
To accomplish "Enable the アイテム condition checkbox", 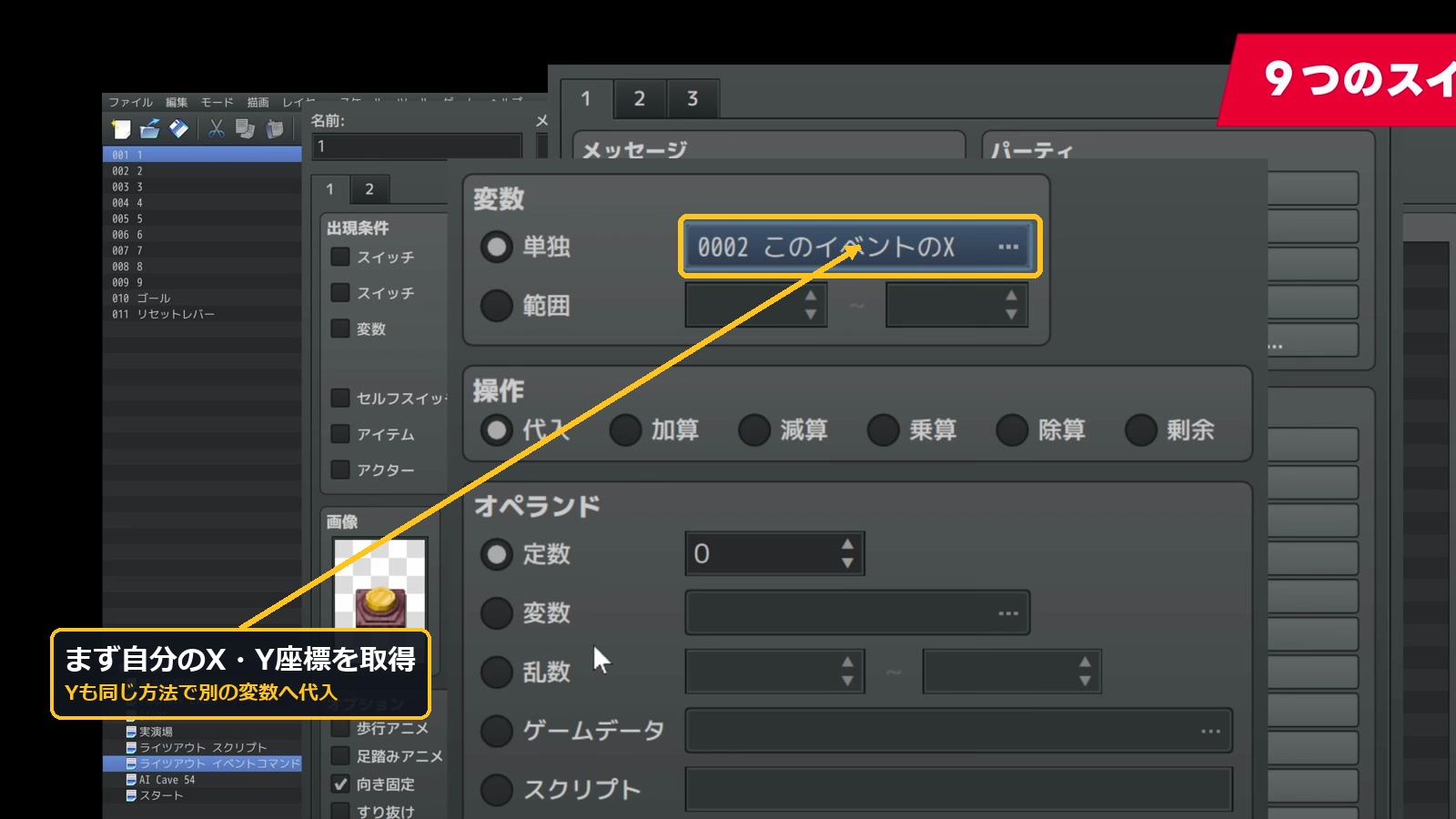I will pos(340,434).
